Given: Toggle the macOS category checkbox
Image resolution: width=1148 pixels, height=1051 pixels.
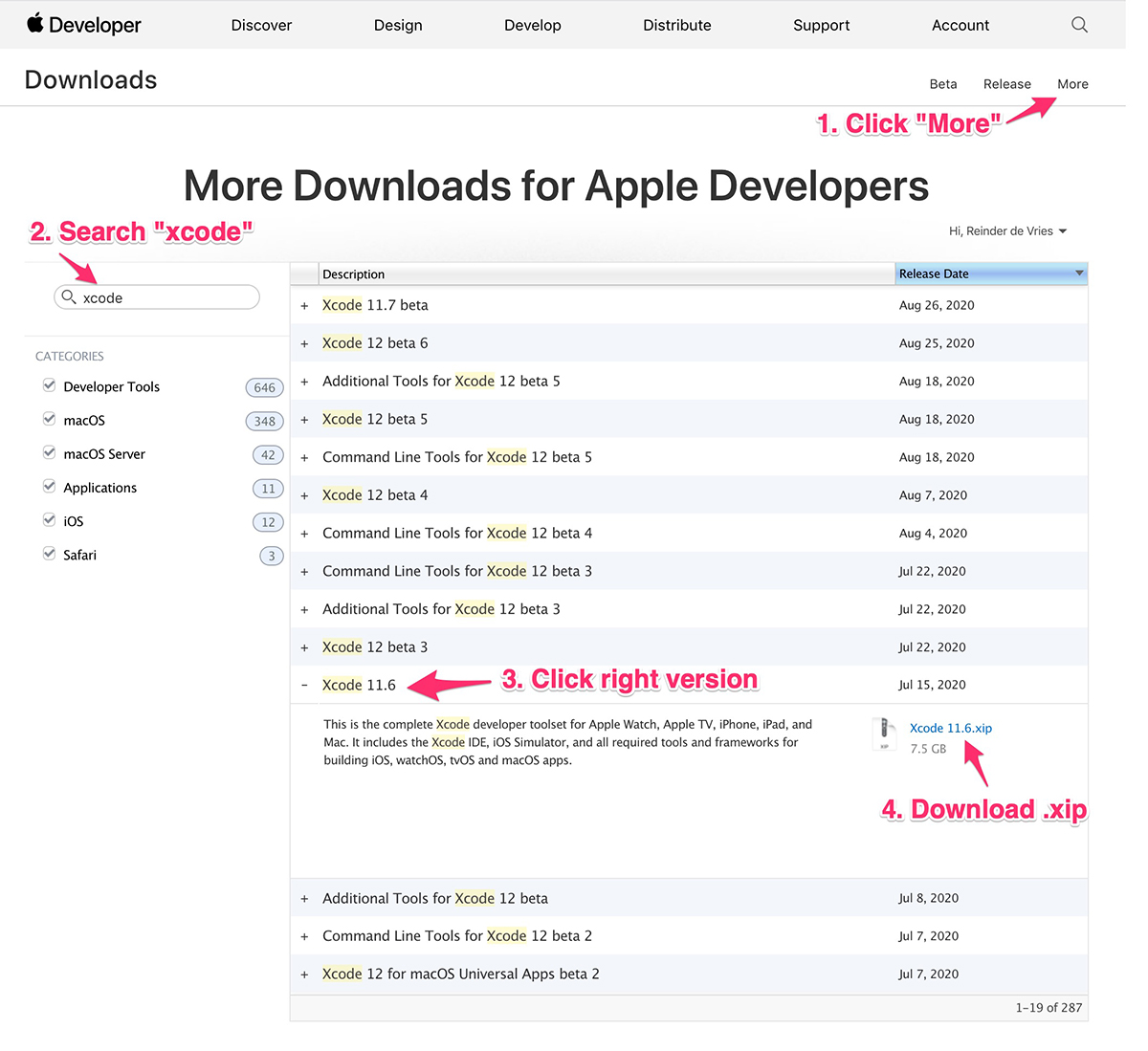Looking at the screenshot, I should point(49,419).
